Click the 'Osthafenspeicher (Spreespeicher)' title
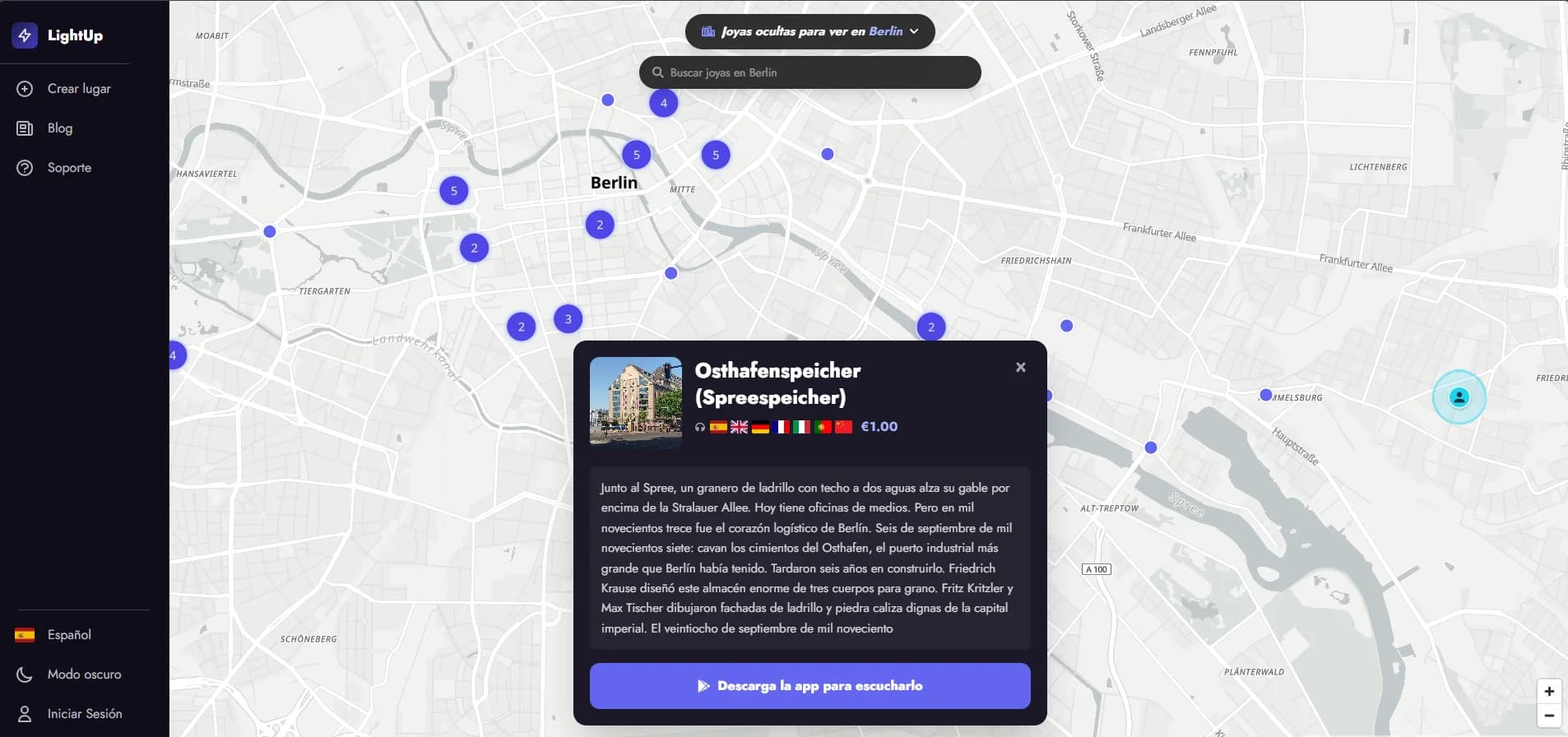The image size is (1568, 737). click(778, 384)
